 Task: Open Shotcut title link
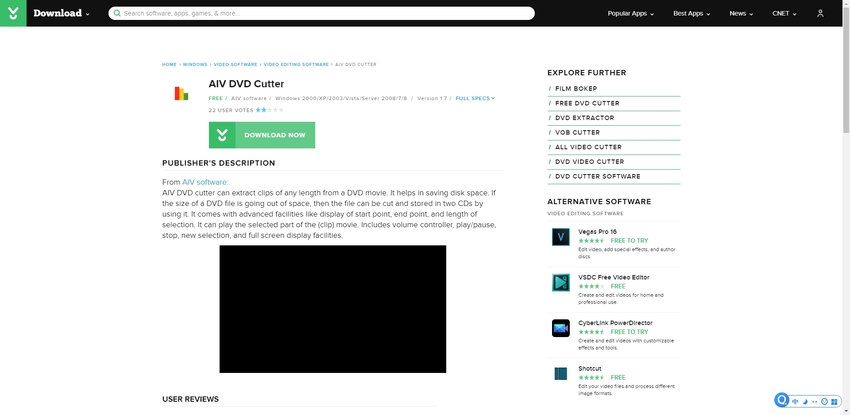pos(590,368)
